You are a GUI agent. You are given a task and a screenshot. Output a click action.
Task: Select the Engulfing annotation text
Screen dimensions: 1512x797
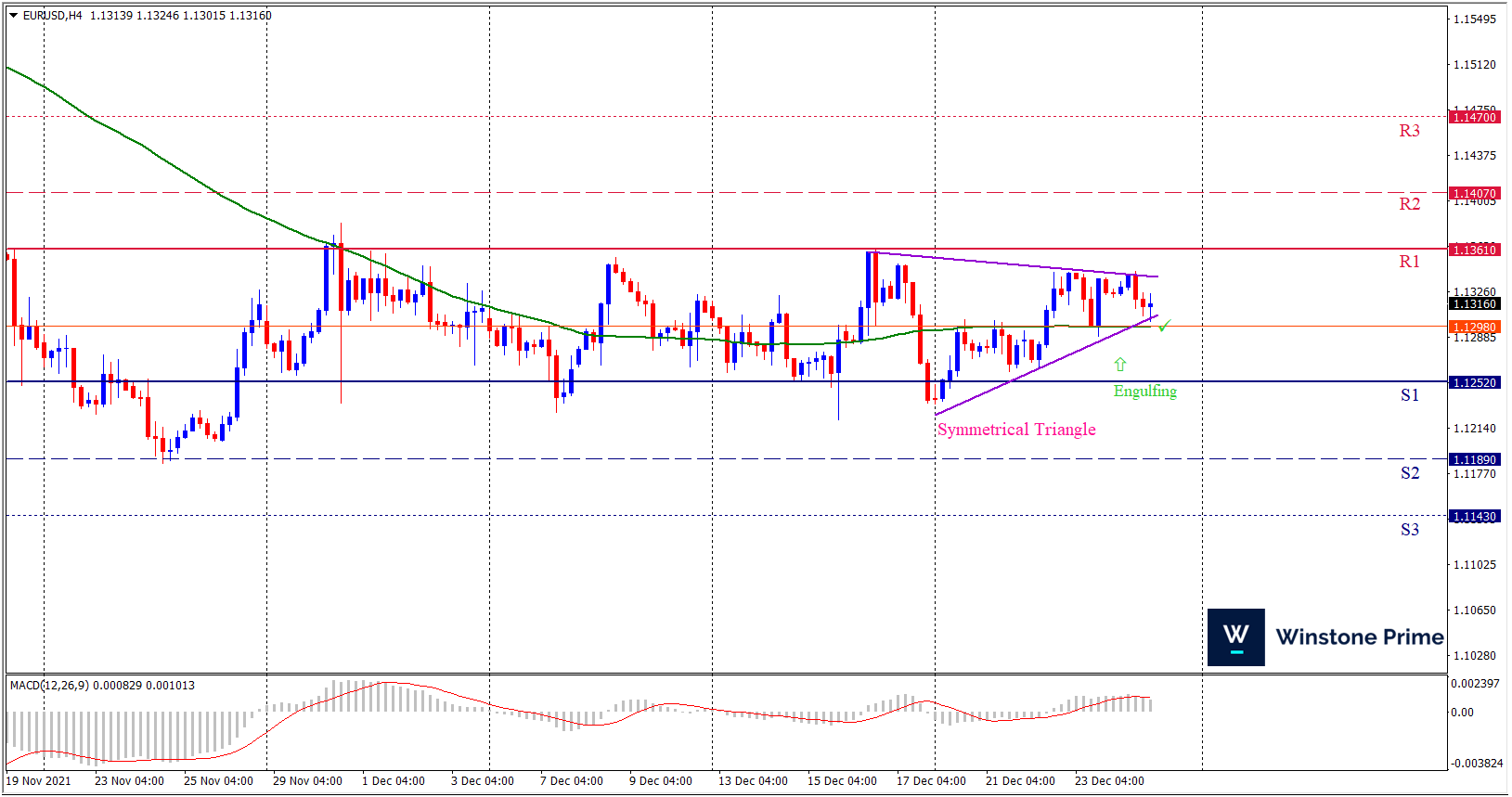click(x=1144, y=392)
